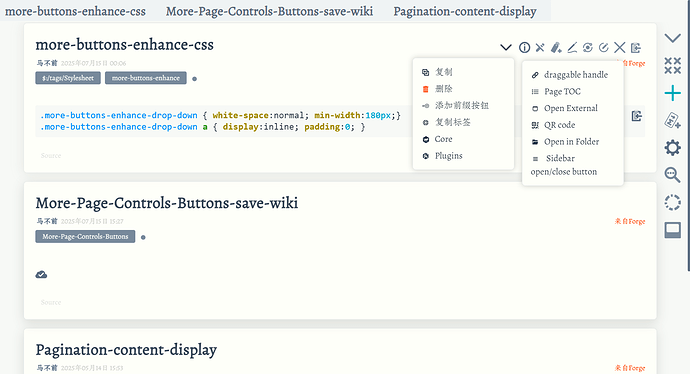Click the dashed circle icon in the sidebar
The image size is (690, 374).
(672, 202)
